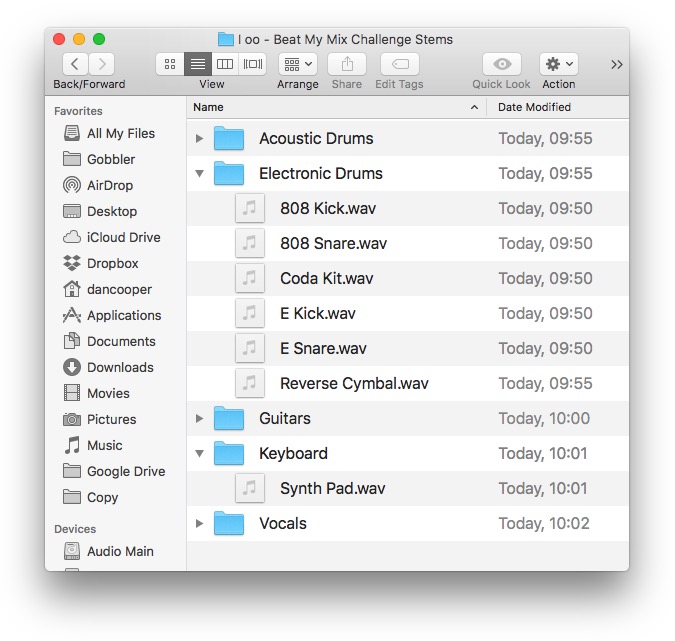Screen dimensions: 675x641
Task: Click the Synth Pad.wav audio file icon
Action: coord(250,489)
